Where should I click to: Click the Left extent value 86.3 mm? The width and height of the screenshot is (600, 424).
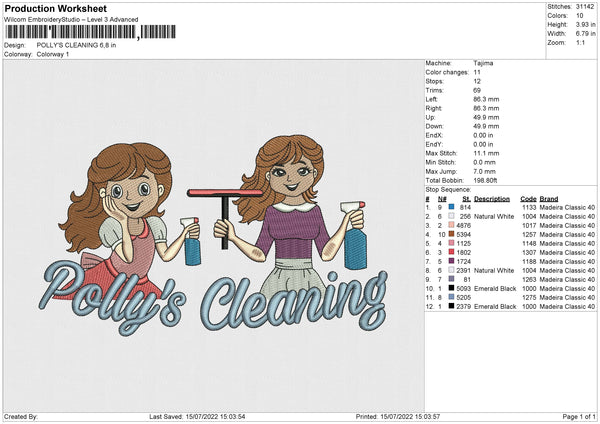[486, 99]
